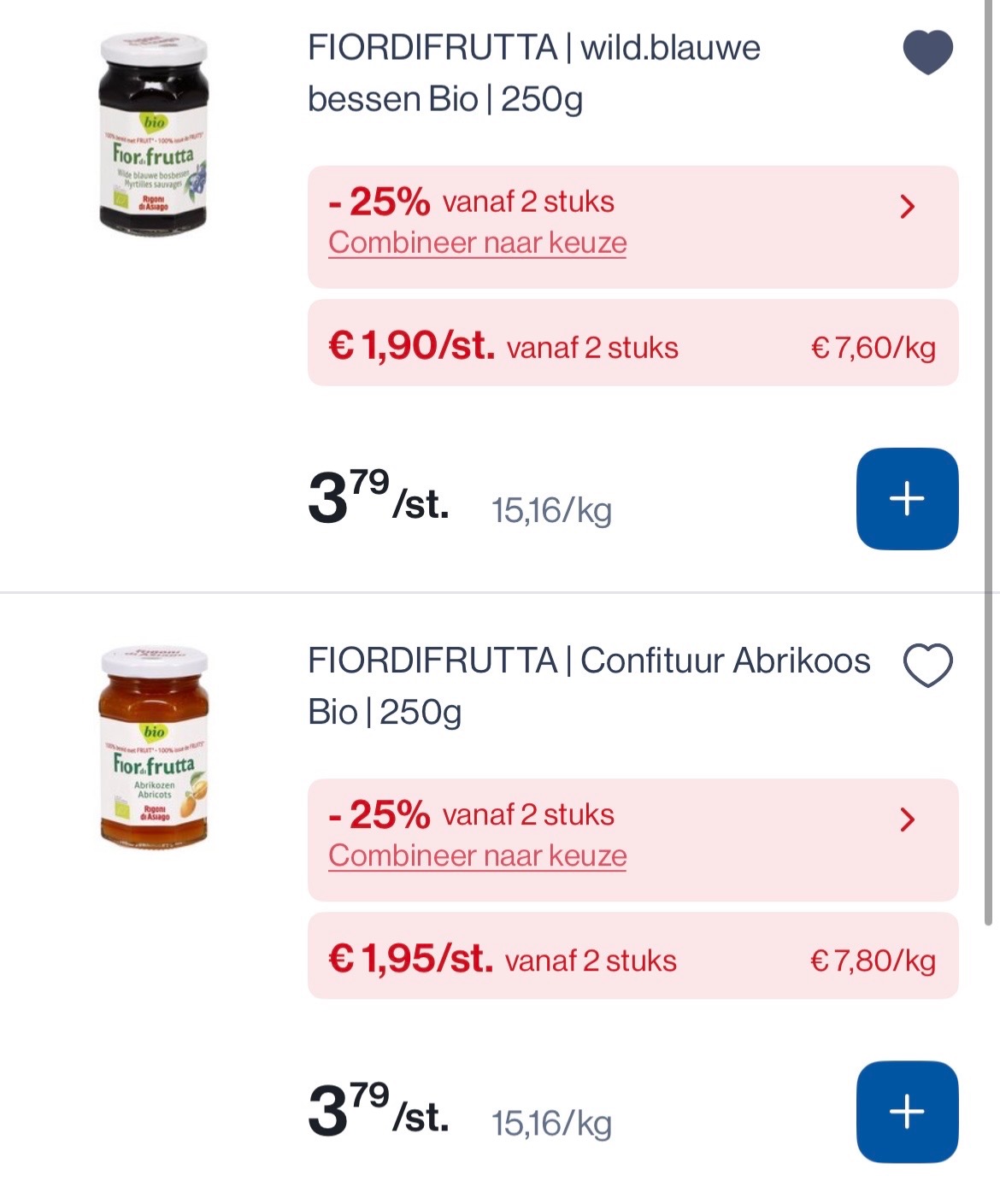Tap the €1,90/st. promo price
The height and width of the screenshot is (1204, 1000).
pyautogui.click(x=411, y=346)
